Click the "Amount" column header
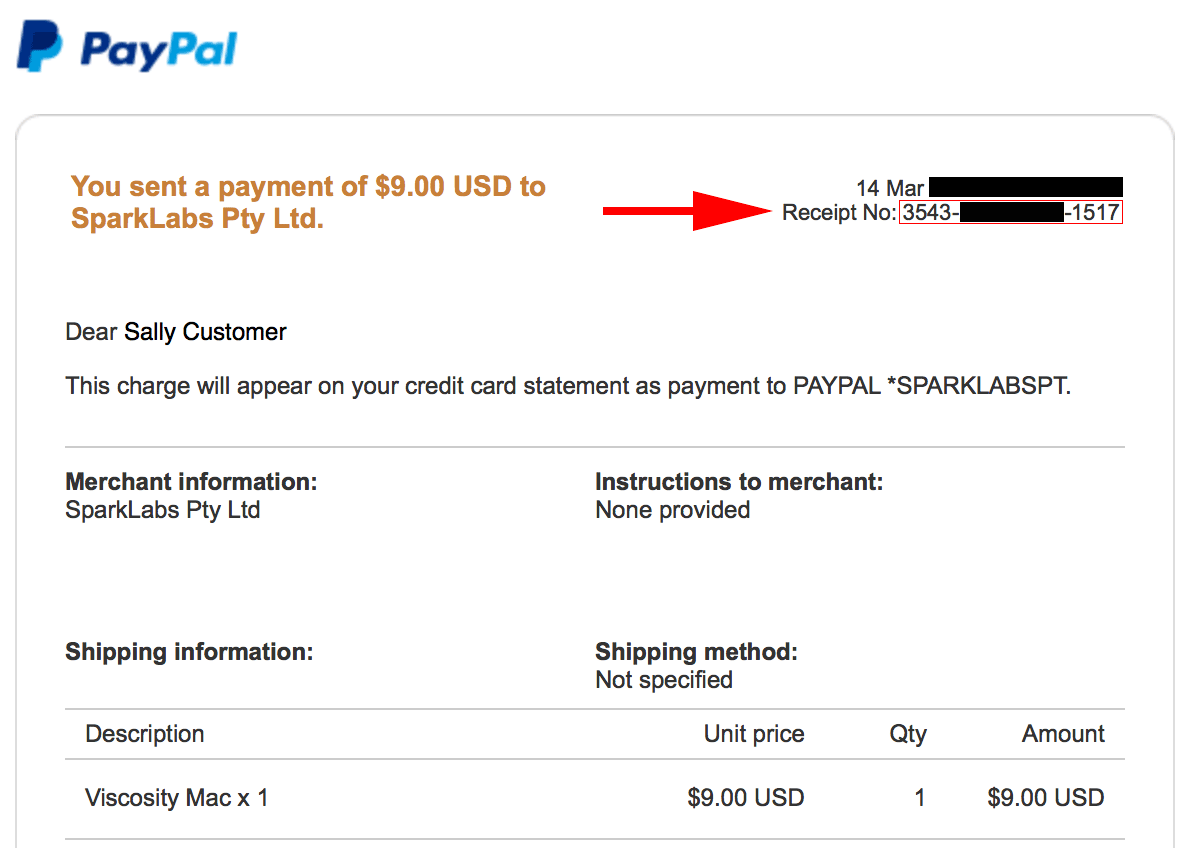This screenshot has height=848, width=1191. 1063,734
